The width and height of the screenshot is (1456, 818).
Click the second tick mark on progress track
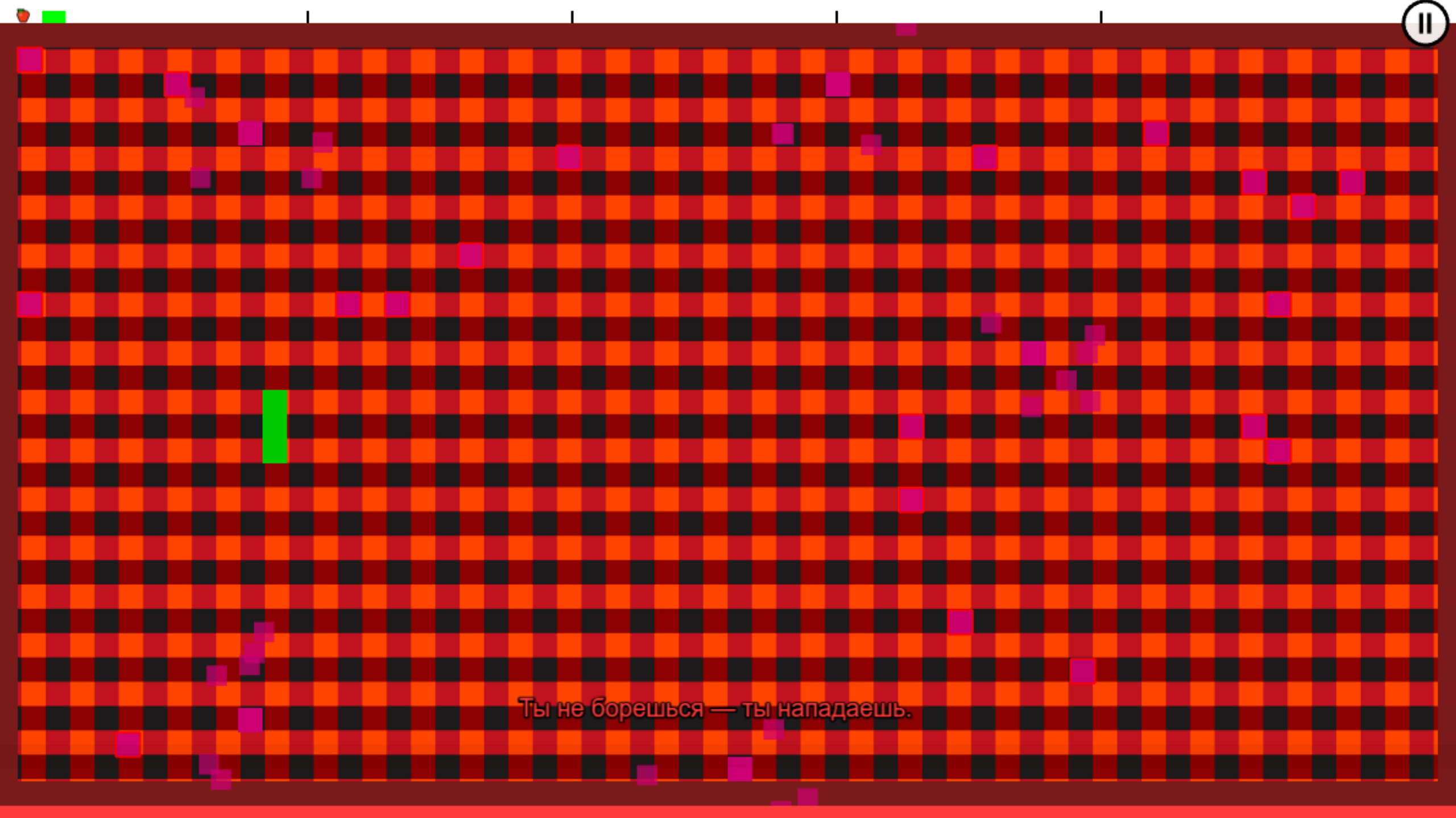[x=572, y=16]
